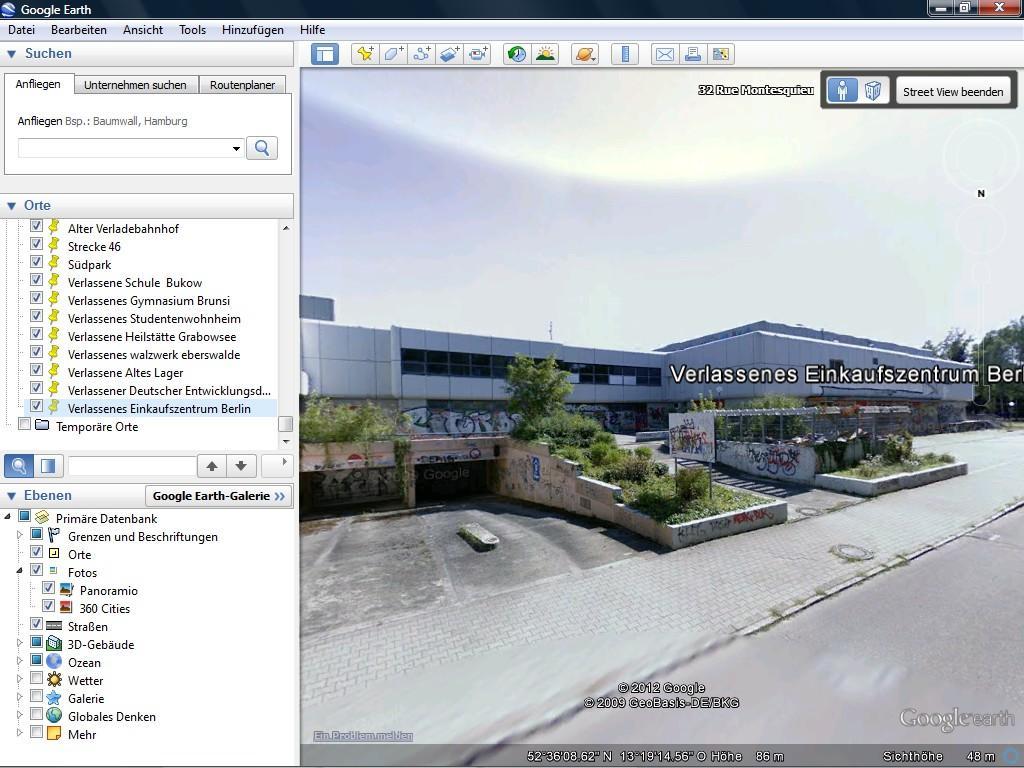Collapse the Orte panel
This screenshot has width=1024, height=768.
click(11, 206)
